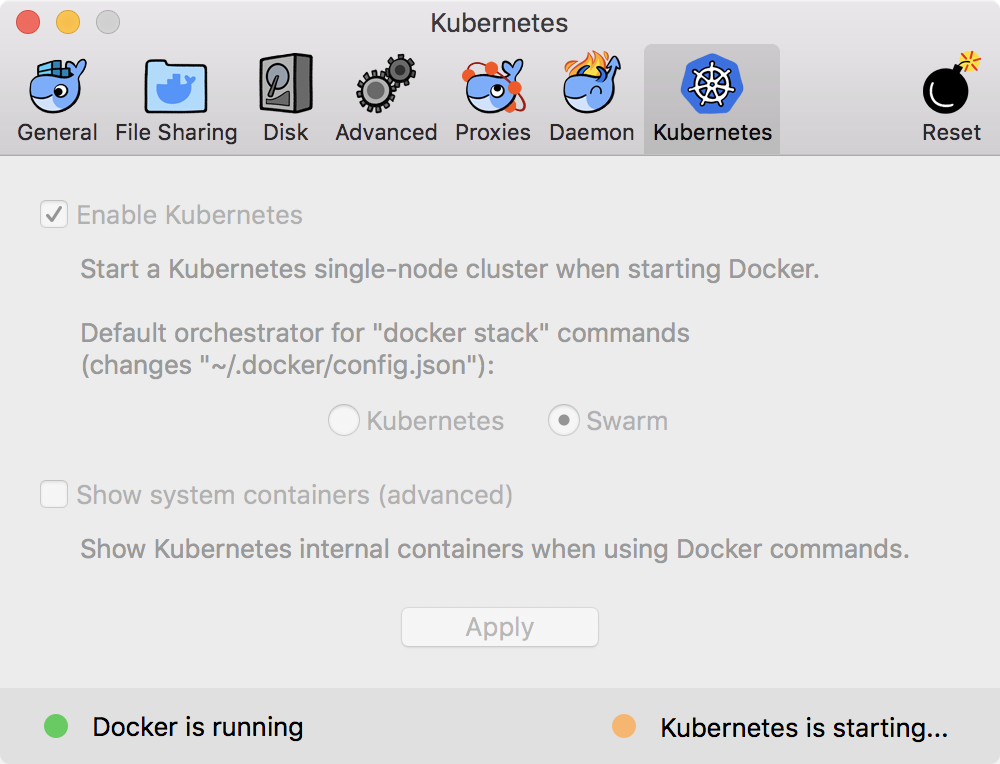Open the Proxies configuration pane

point(492,95)
